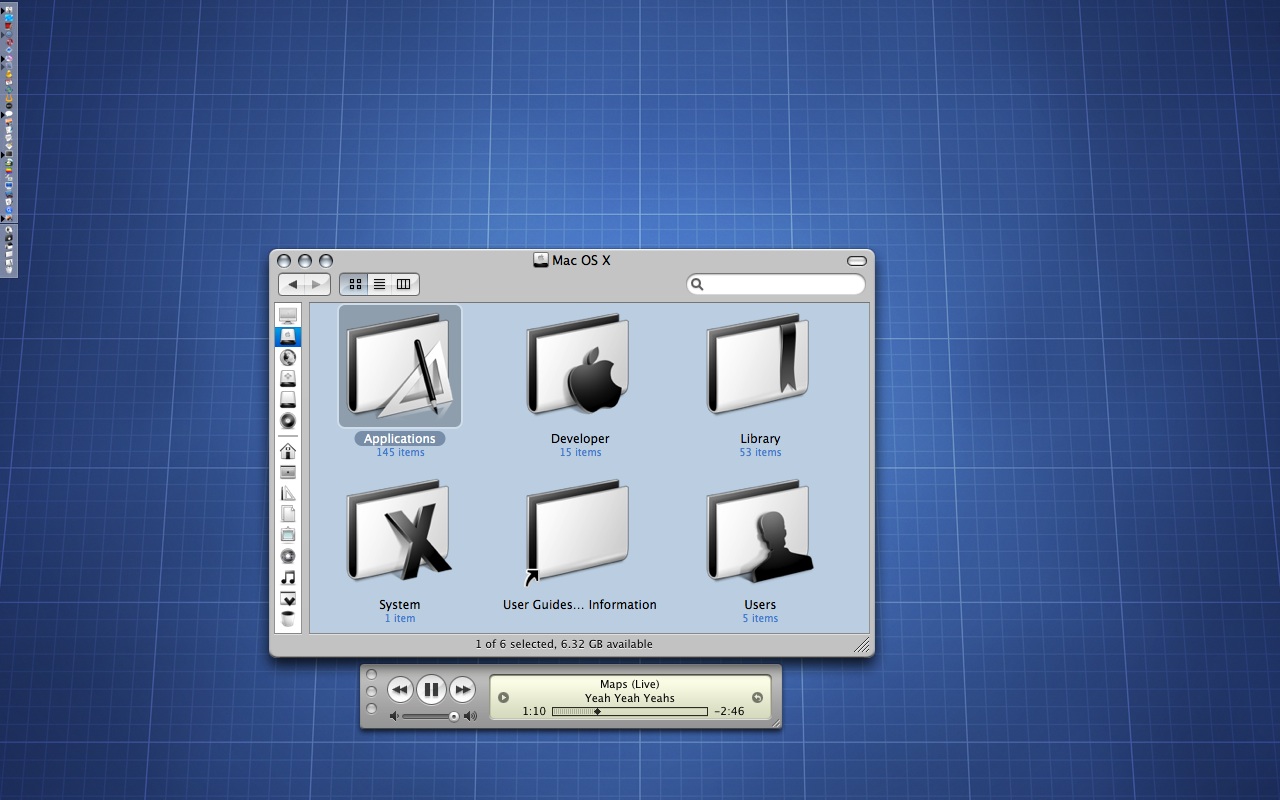Skip to the next track
Screen dimensions: 1280x800
click(x=462, y=689)
